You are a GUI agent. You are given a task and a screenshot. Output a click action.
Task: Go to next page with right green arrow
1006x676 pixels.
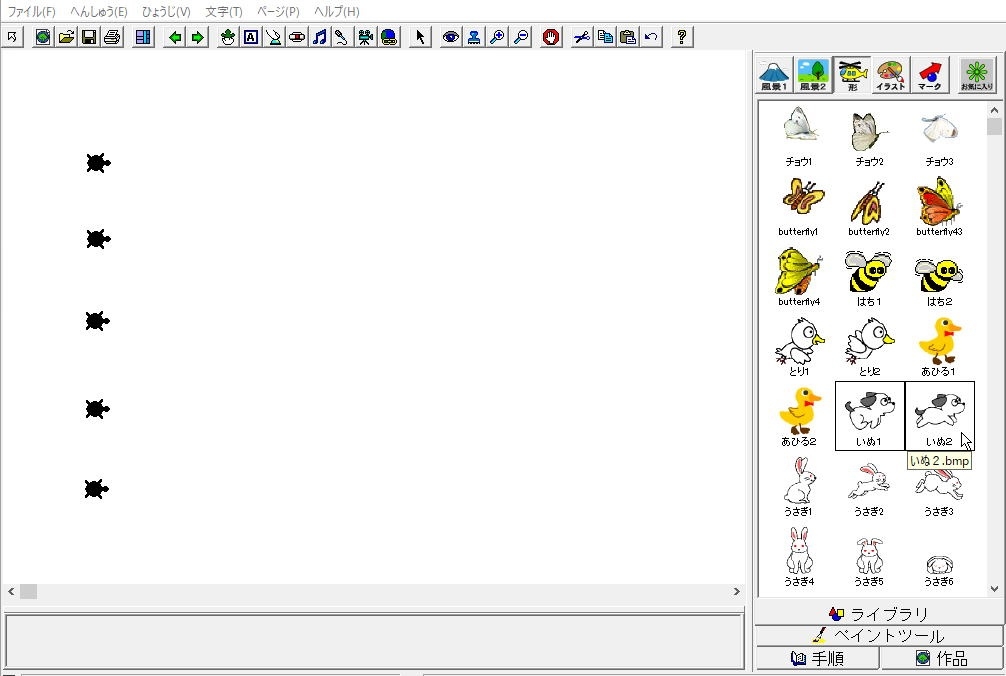tap(198, 37)
